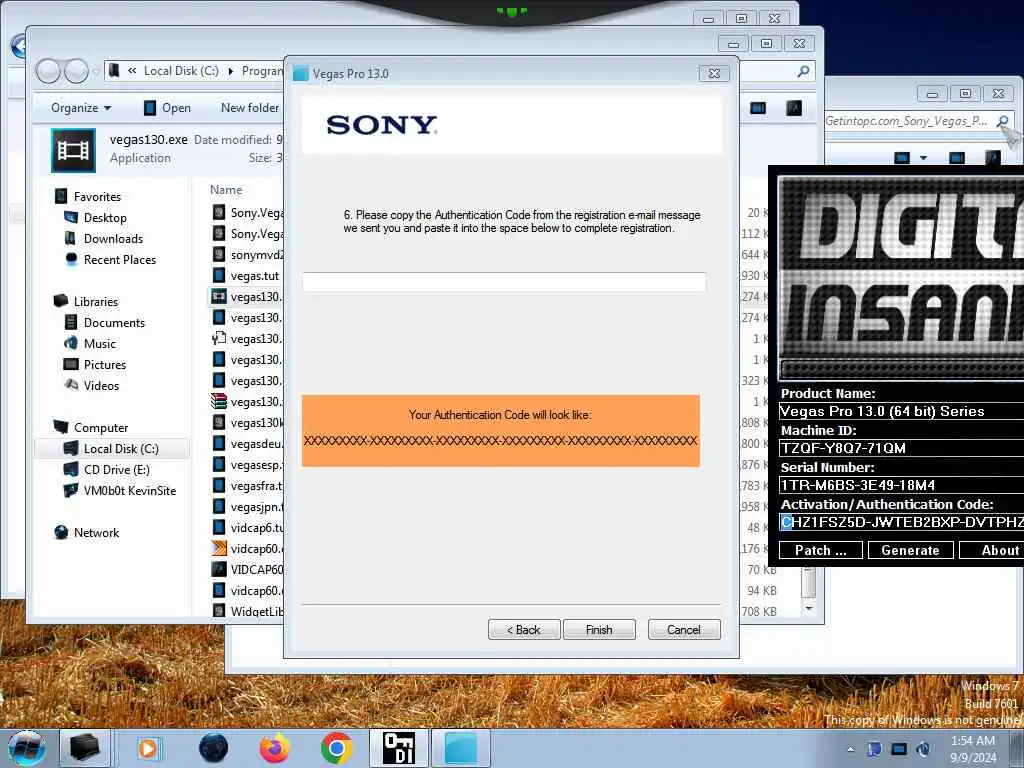Click the Finish button in Vegas Pro dialog
Screen dimensions: 1024x768
coord(599,630)
